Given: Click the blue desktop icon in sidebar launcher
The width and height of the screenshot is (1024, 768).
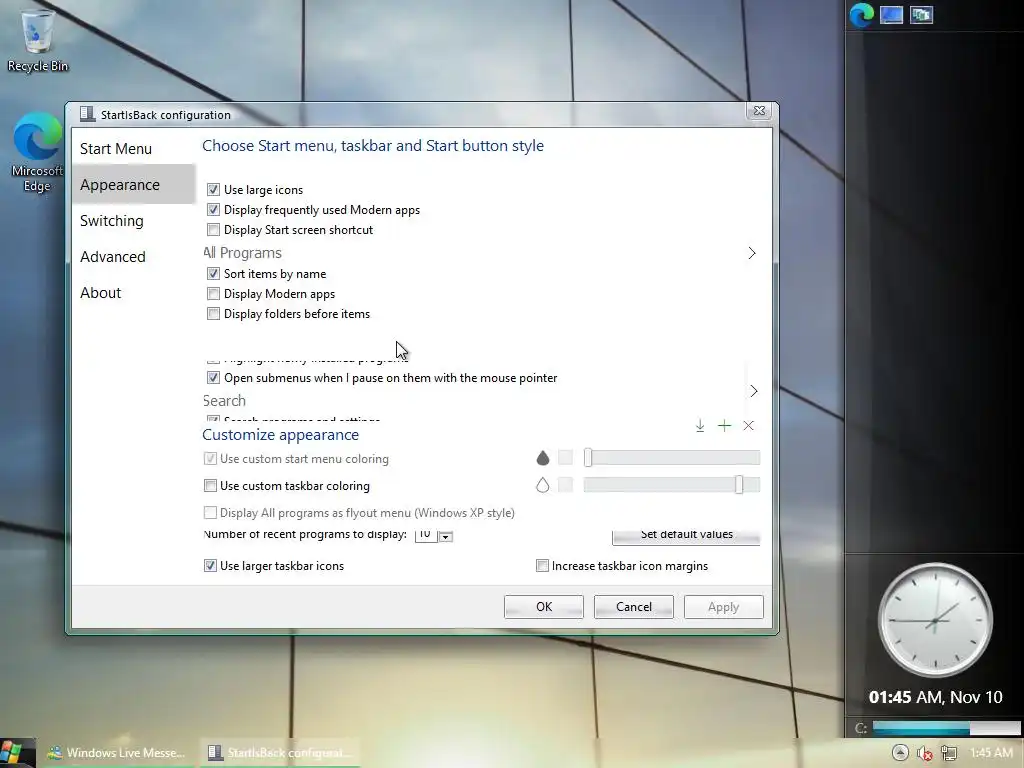Looking at the screenshot, I should tap(891, 15).
